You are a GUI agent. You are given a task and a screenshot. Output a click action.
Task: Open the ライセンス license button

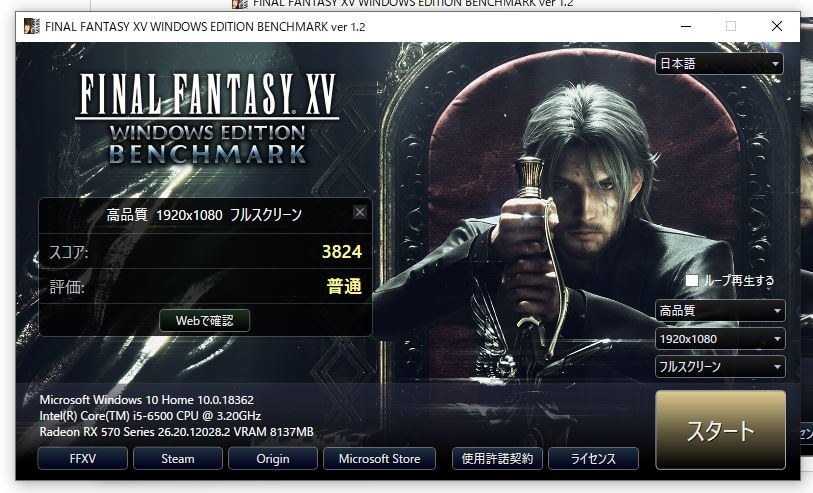pyautogui.click(x=593, y=459)
